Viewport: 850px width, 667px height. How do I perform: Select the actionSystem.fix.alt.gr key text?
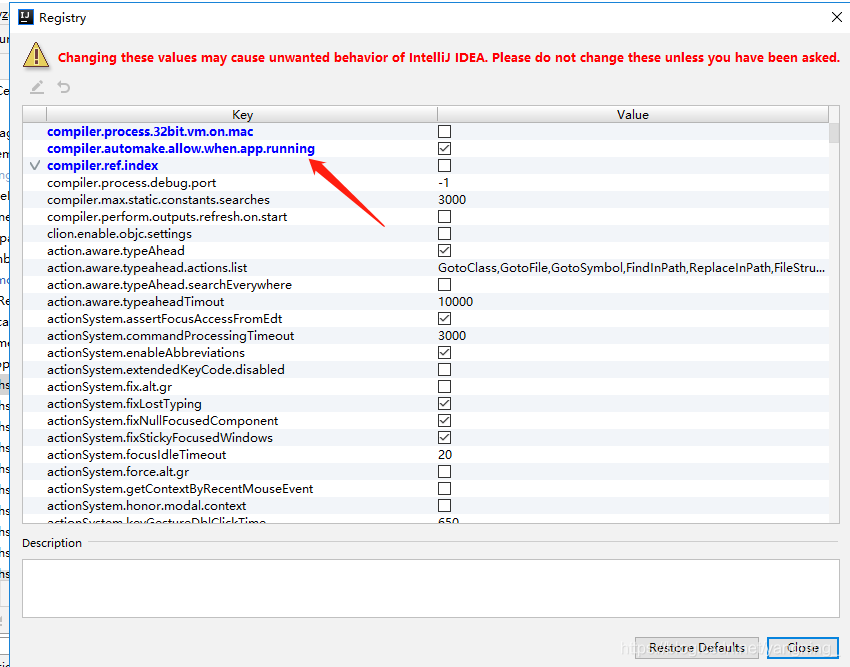[x=110, y=387]
